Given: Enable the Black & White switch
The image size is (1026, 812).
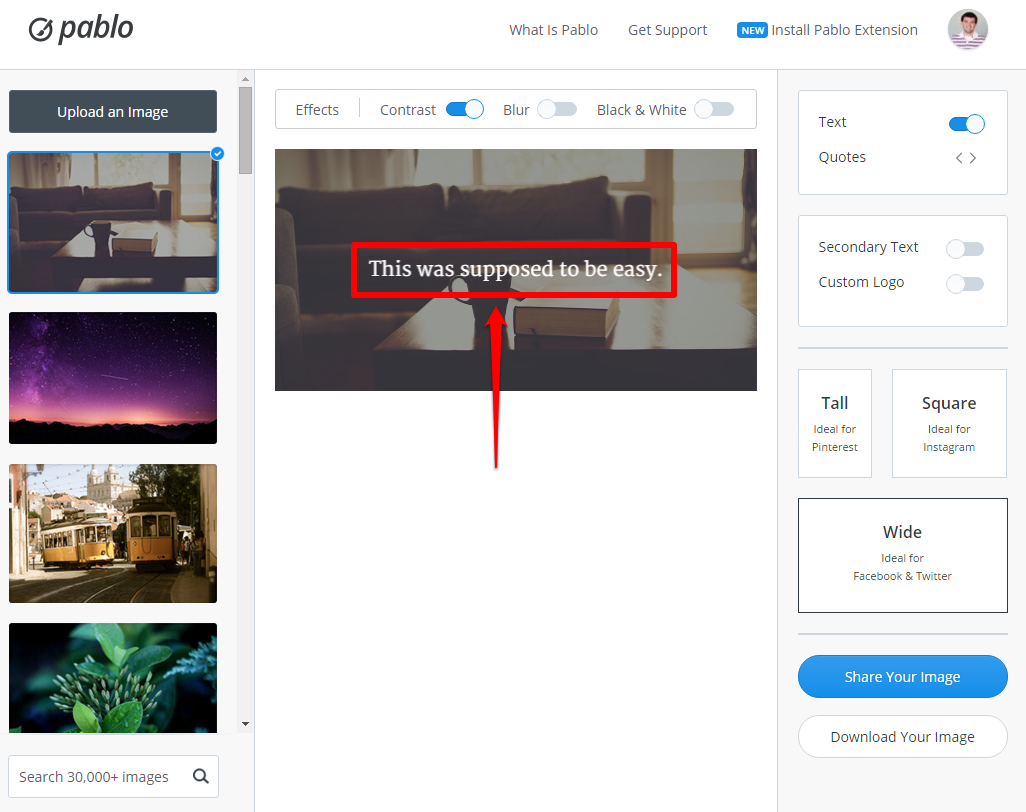Looking at the screenshot, I should point(714,109).
